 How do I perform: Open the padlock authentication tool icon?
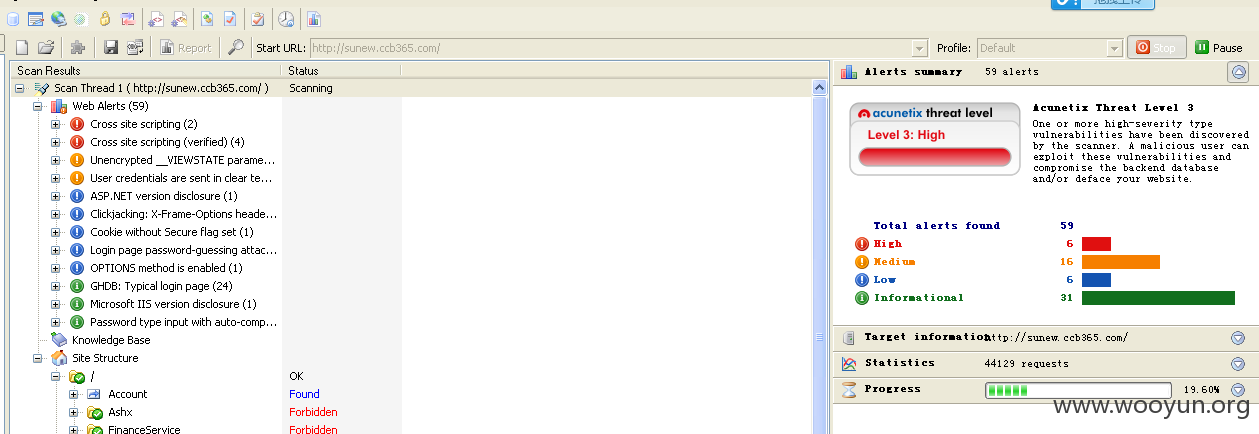point(105,18)
